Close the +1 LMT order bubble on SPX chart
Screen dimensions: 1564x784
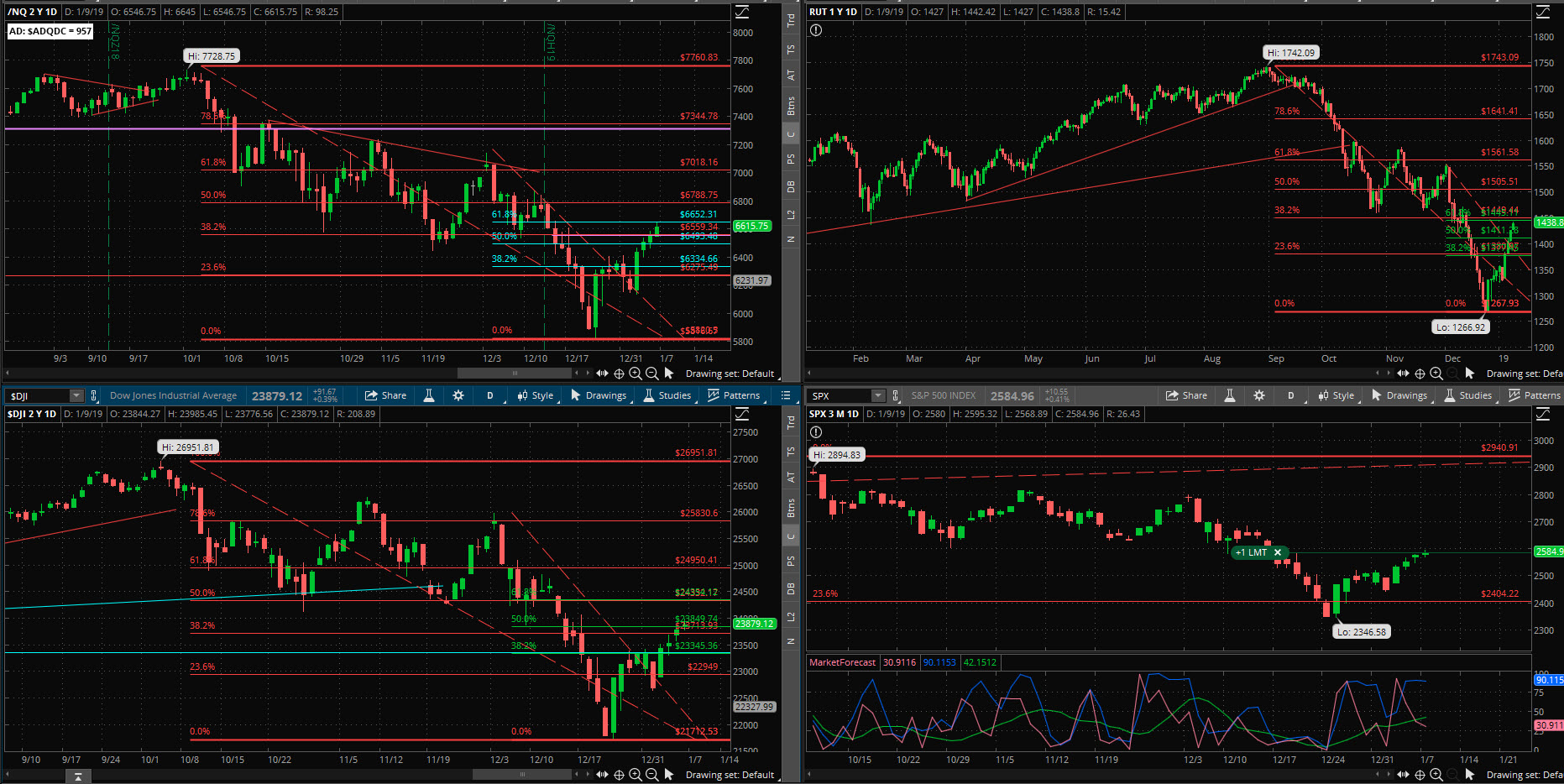(1278, 552)
